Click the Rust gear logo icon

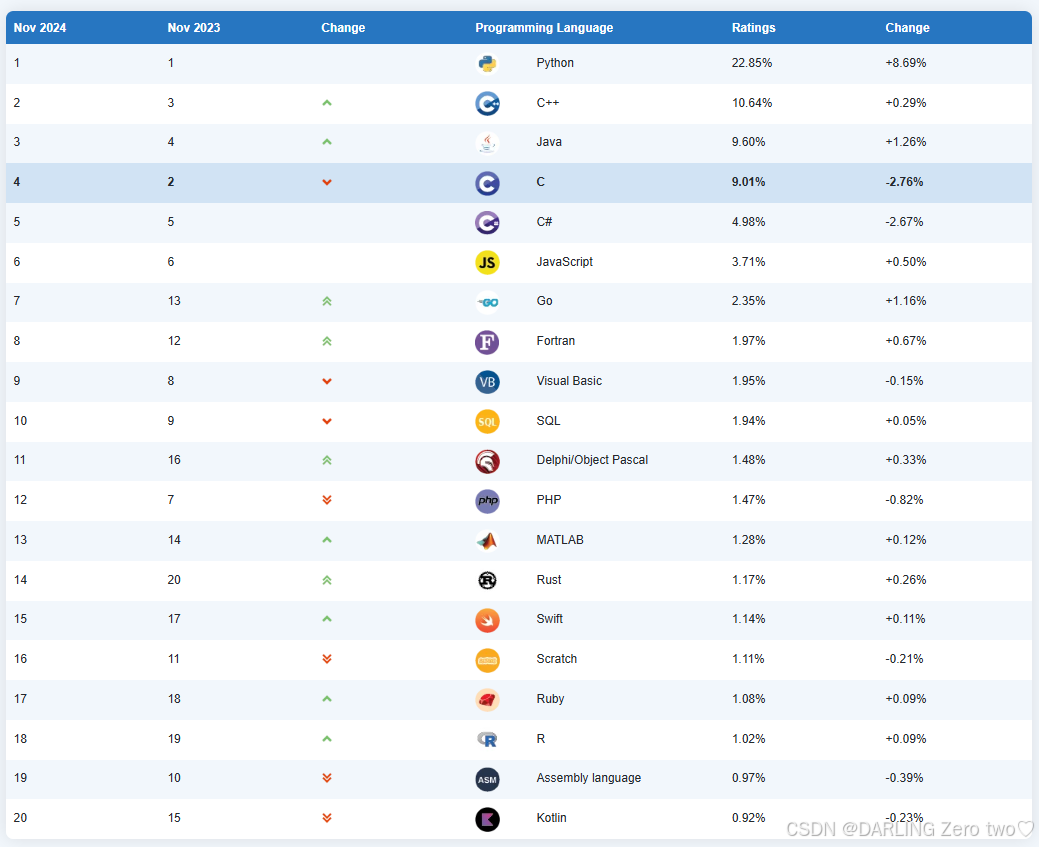(487, 580)
